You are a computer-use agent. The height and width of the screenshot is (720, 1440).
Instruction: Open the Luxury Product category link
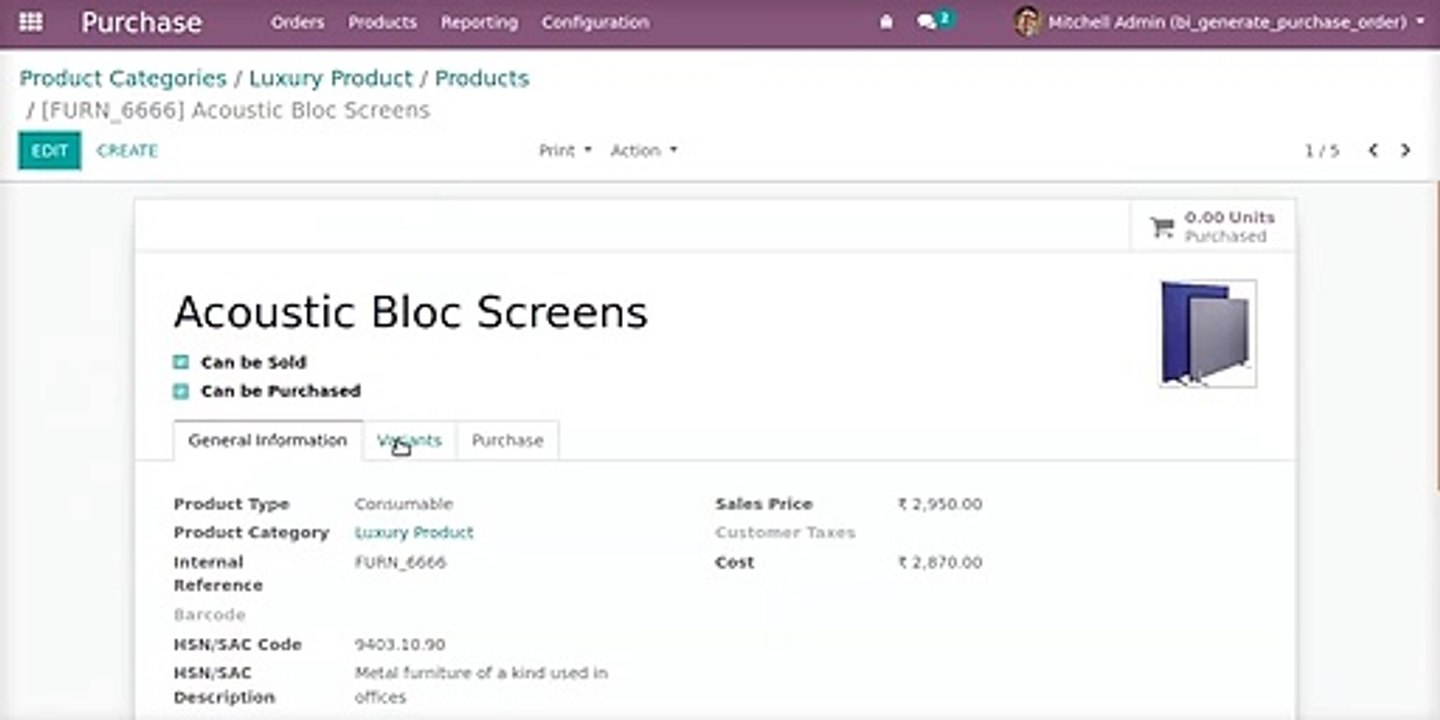click(x=414, y=533)
